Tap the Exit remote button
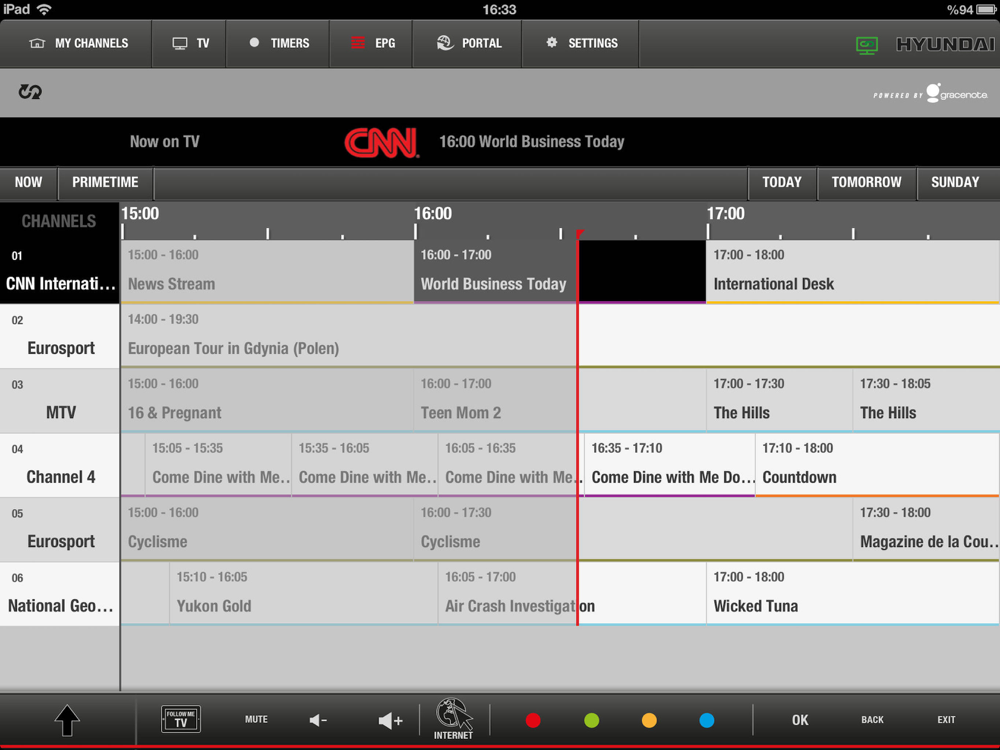1000x750 pixels. click(x=946, y=719)
